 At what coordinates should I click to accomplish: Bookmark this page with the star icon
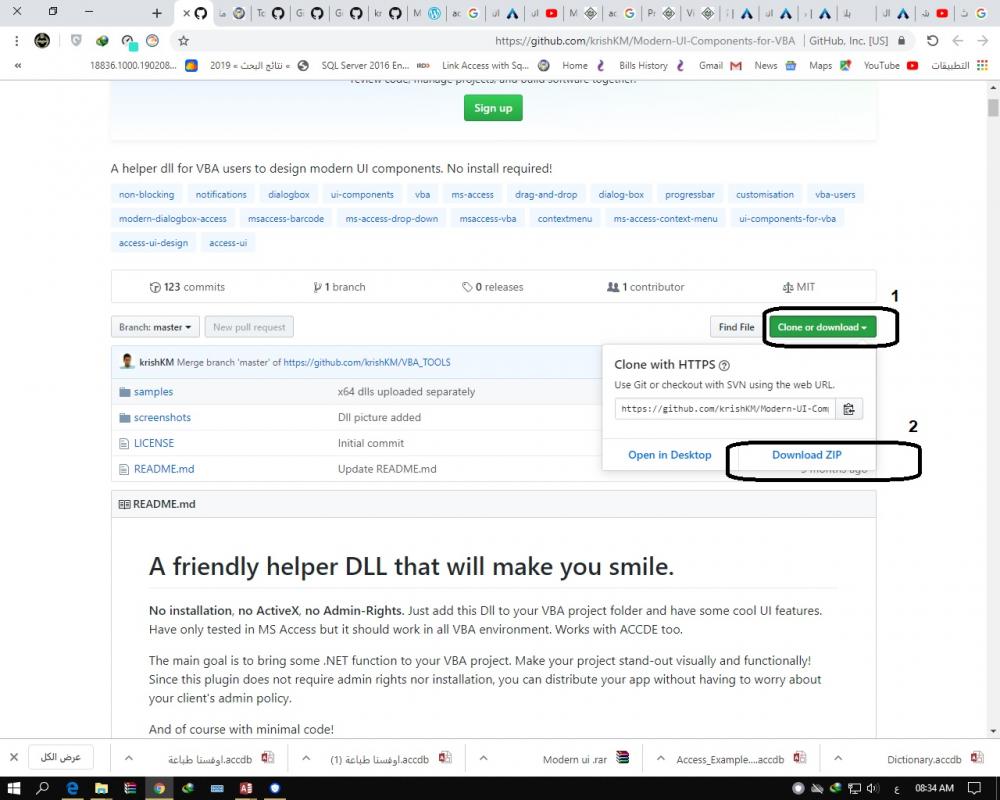(184, 41)
